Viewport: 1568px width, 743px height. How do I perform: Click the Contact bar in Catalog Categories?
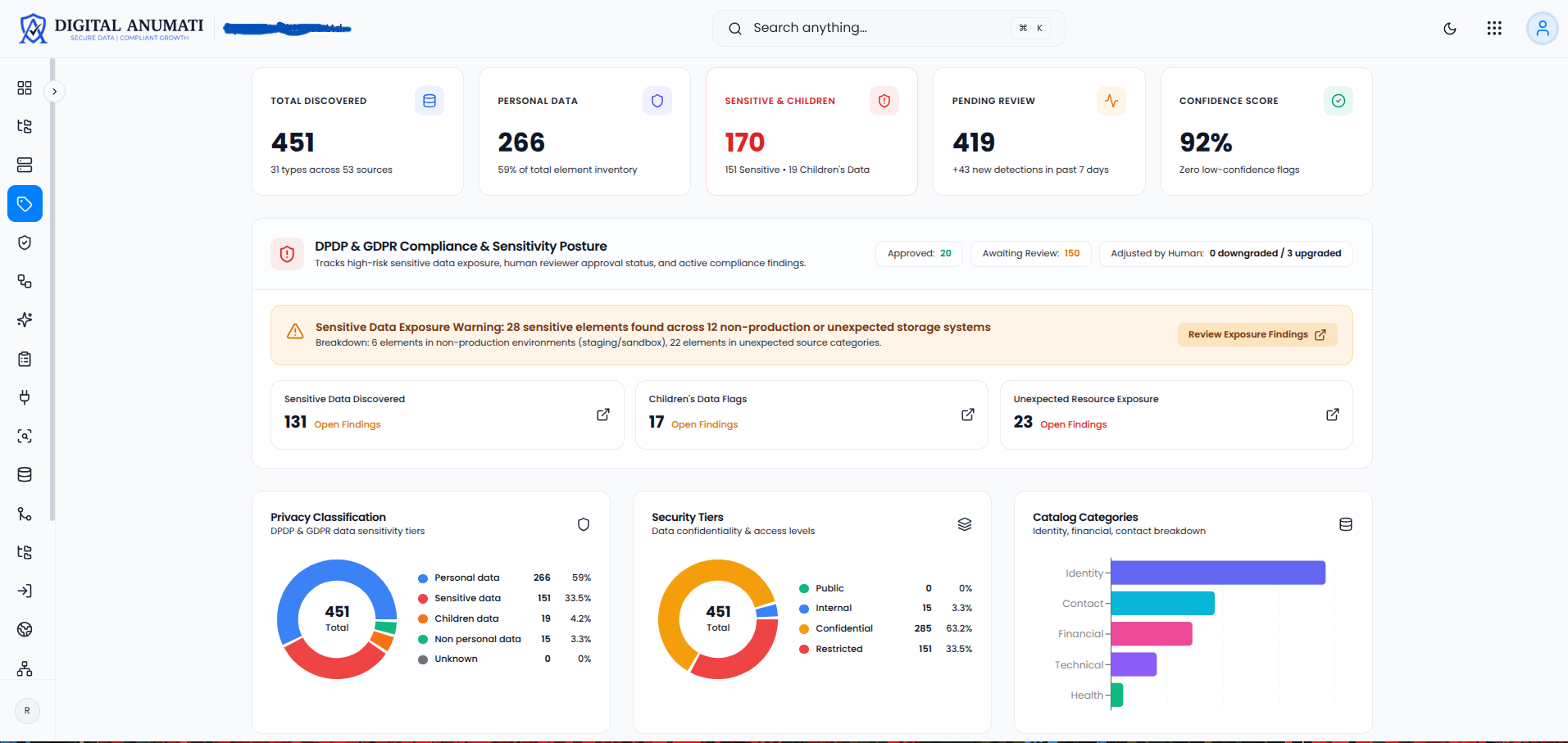(x=1163, y=604)
